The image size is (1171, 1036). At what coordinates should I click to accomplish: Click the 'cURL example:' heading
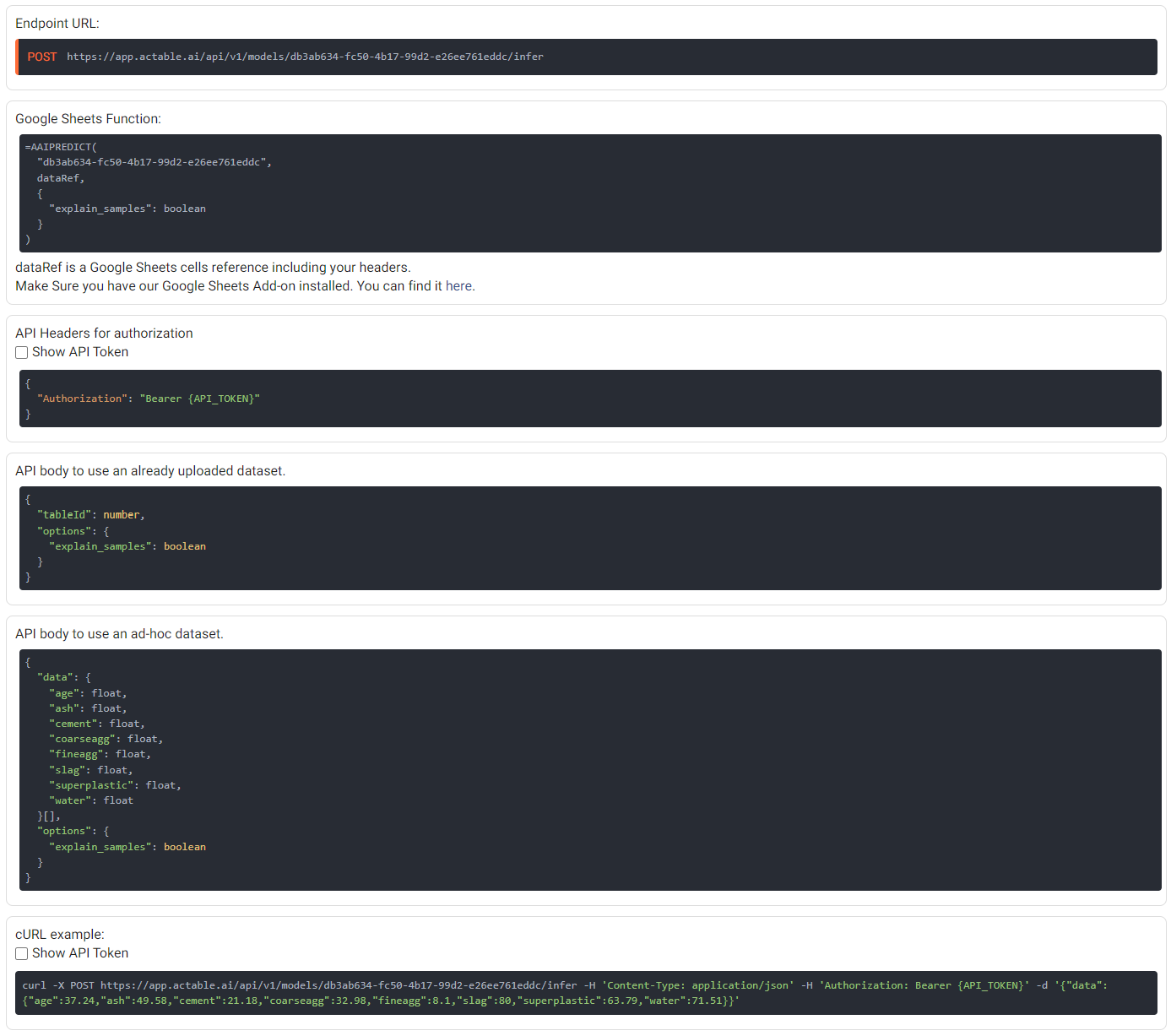tap(60, 935)
